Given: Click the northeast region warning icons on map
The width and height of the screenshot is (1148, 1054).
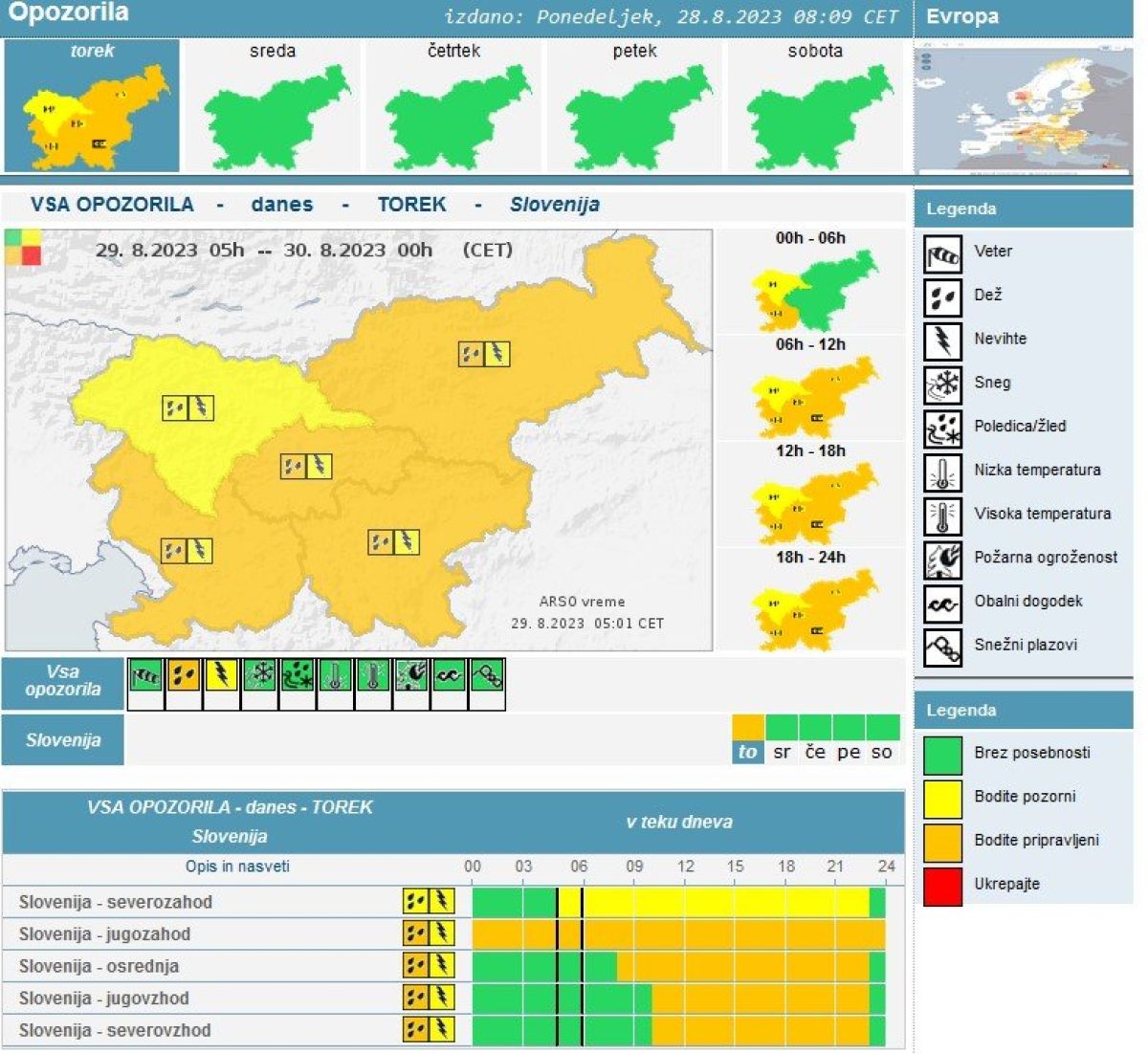Looking at the screenshot, I should tap(484, 354).
